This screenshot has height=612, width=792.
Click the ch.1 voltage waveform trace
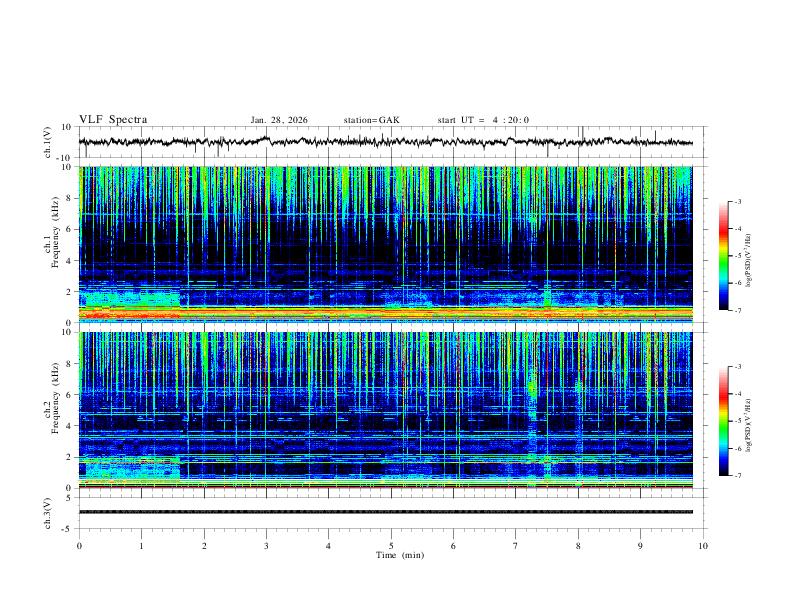386,142
